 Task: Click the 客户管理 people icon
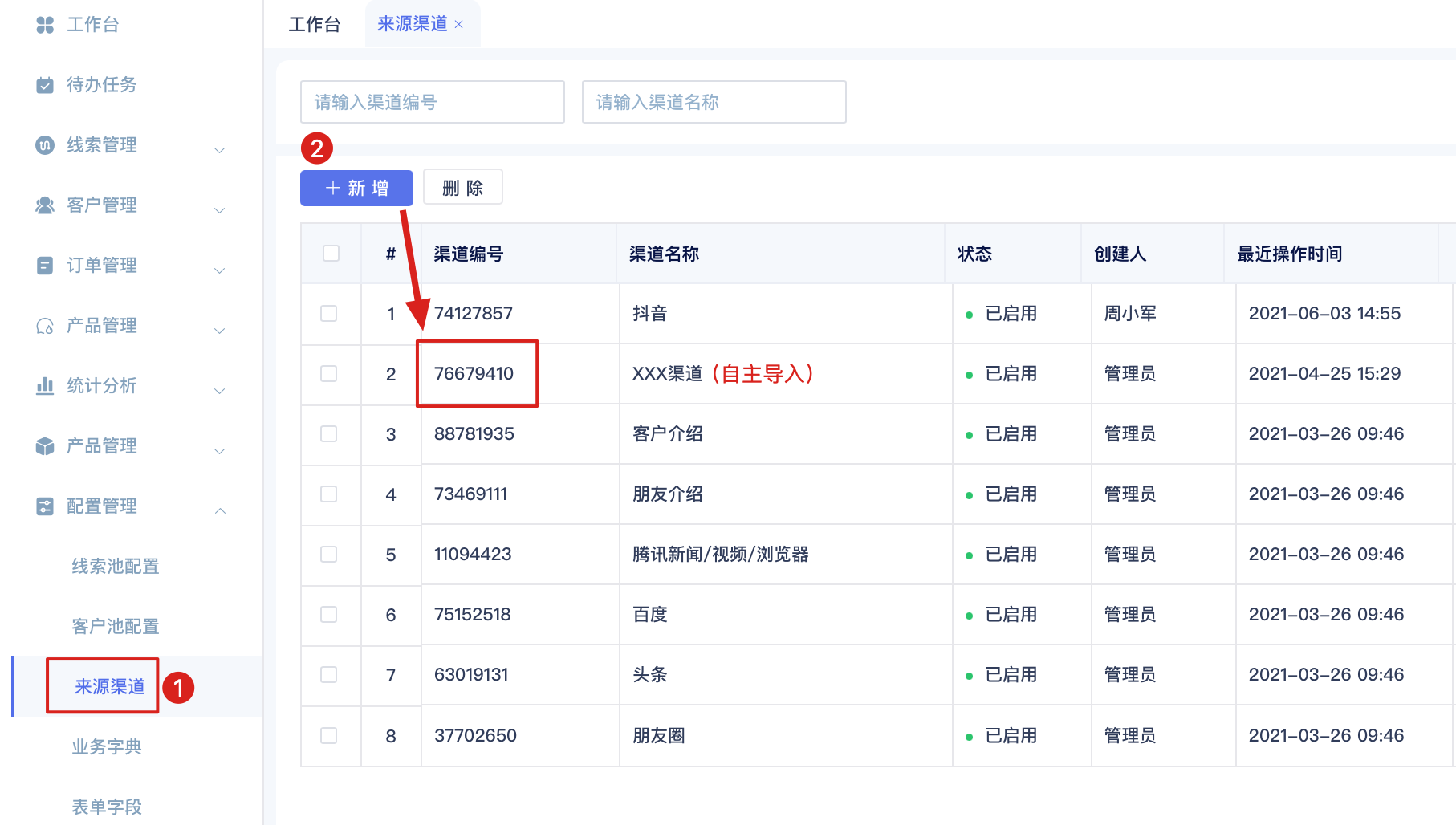pos(45,205)
